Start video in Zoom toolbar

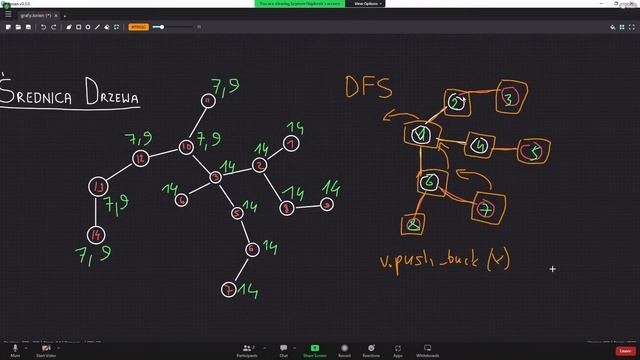46,351
